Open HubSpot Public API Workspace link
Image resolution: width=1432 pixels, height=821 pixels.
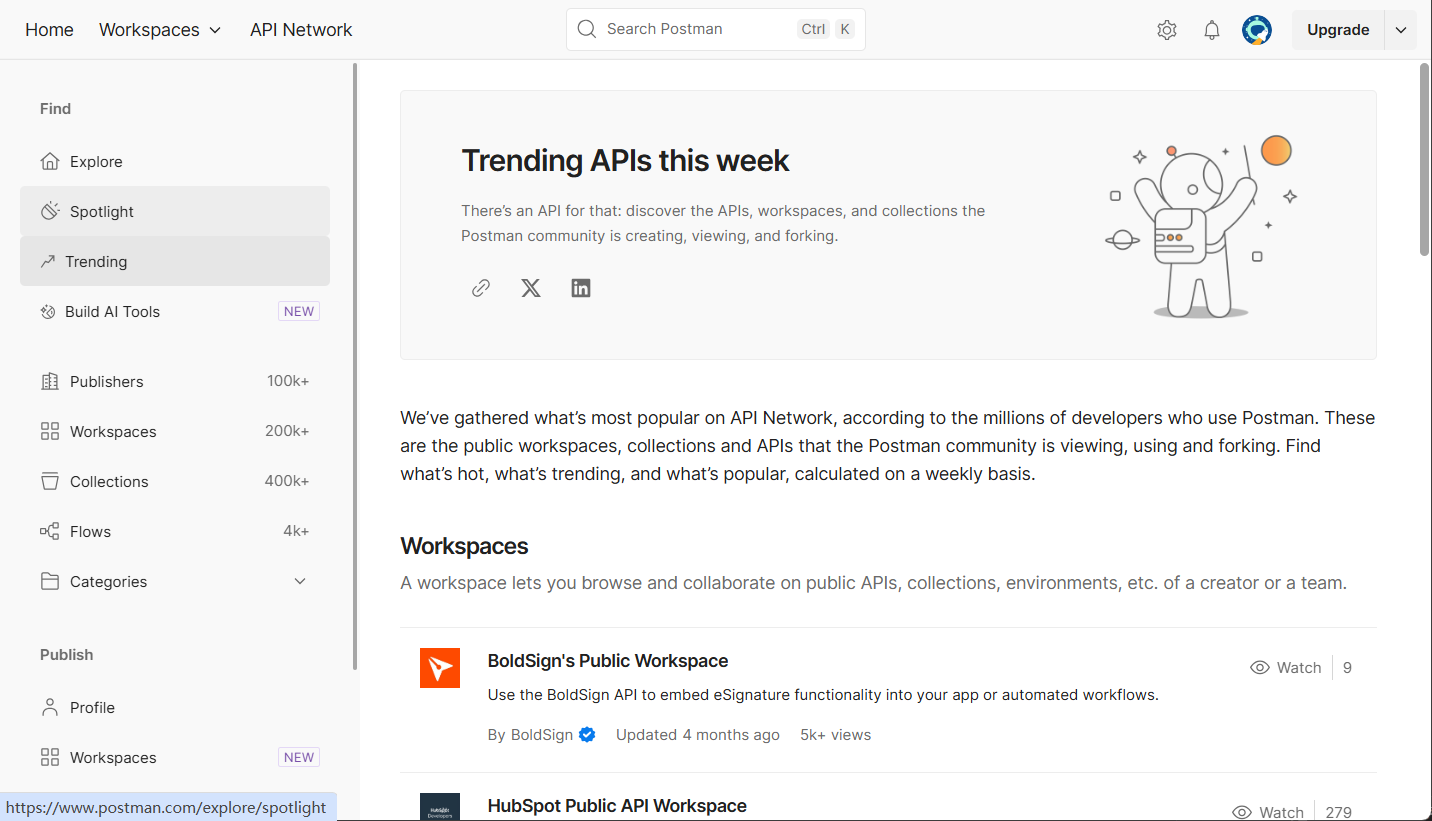(617, 806)
